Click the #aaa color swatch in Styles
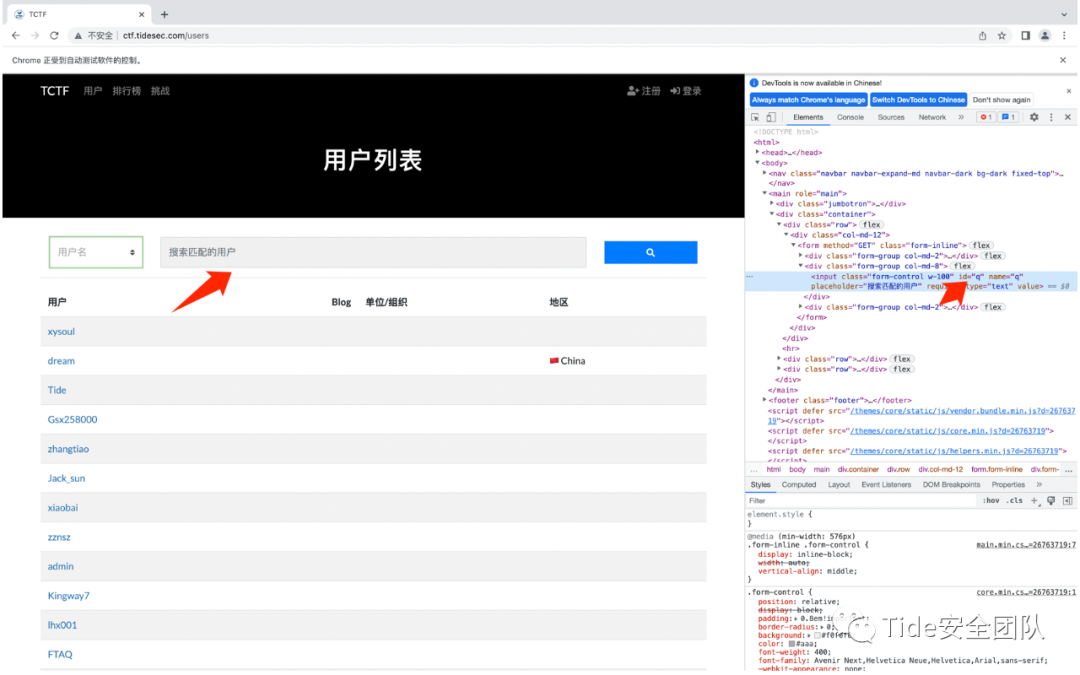 point(792,643)
